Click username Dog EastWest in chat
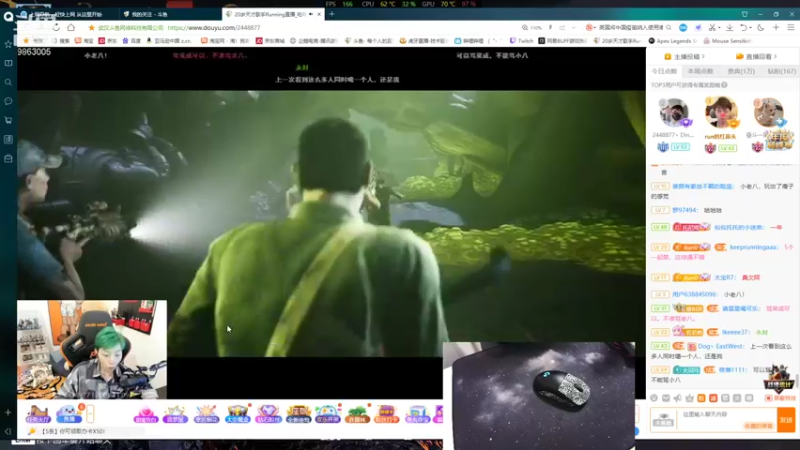The image size is (800, 450). click(720, 346)
